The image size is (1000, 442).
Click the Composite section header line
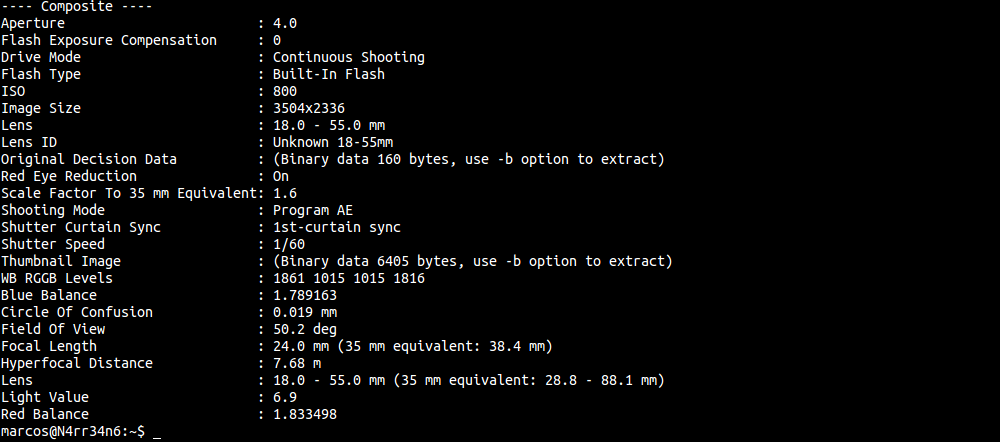(x=68, y=6)
